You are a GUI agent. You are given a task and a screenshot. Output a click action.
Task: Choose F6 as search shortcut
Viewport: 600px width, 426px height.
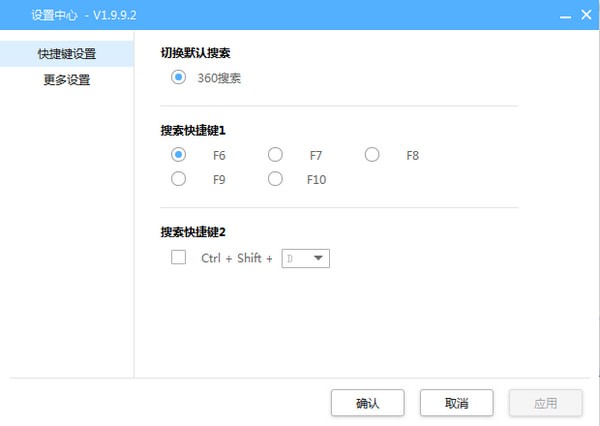coord(178,155)
